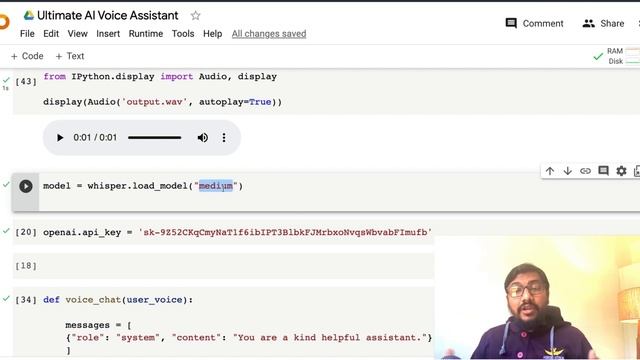Open the RAM and Disk resource indicator
This screenshot has width=640, height=360.
(x=616, y=56)
